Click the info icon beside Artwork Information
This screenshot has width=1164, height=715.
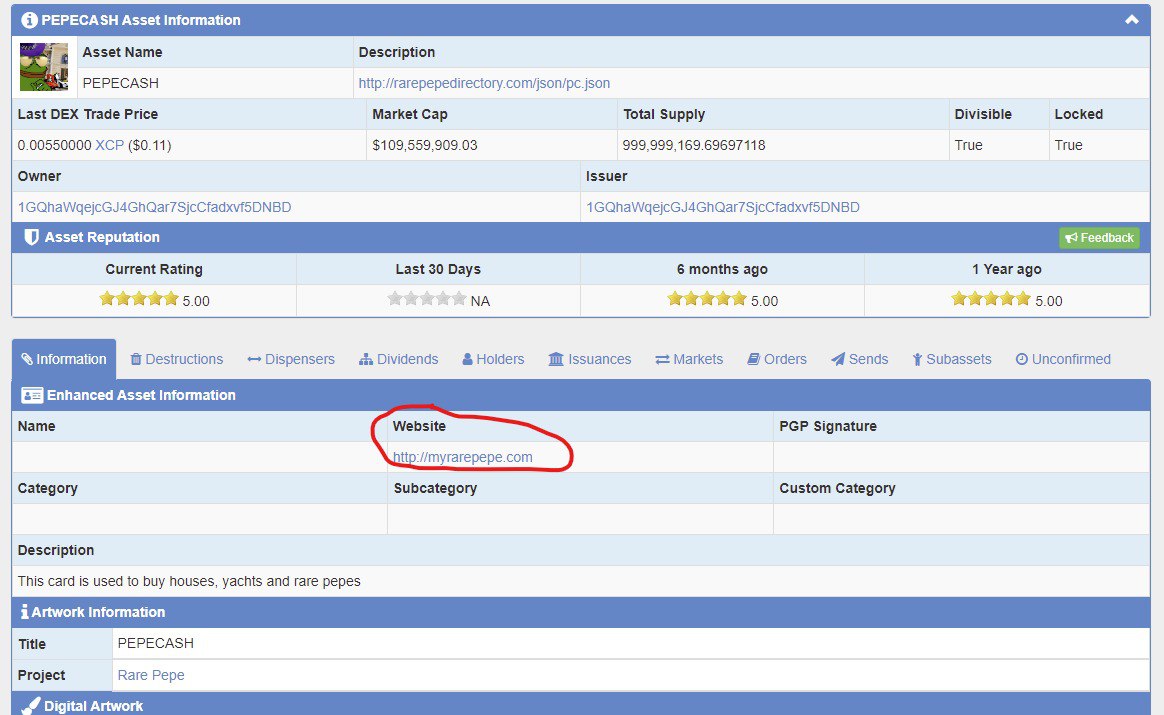[x=25, y=612]
